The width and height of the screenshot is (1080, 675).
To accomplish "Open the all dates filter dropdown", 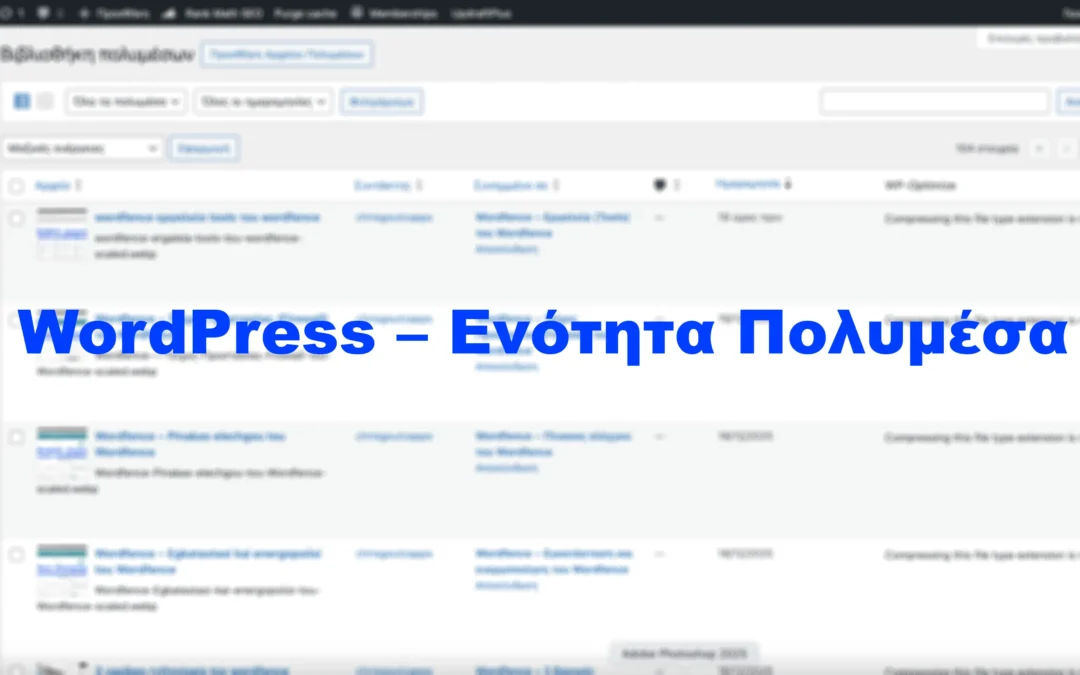I will point(264,102).
